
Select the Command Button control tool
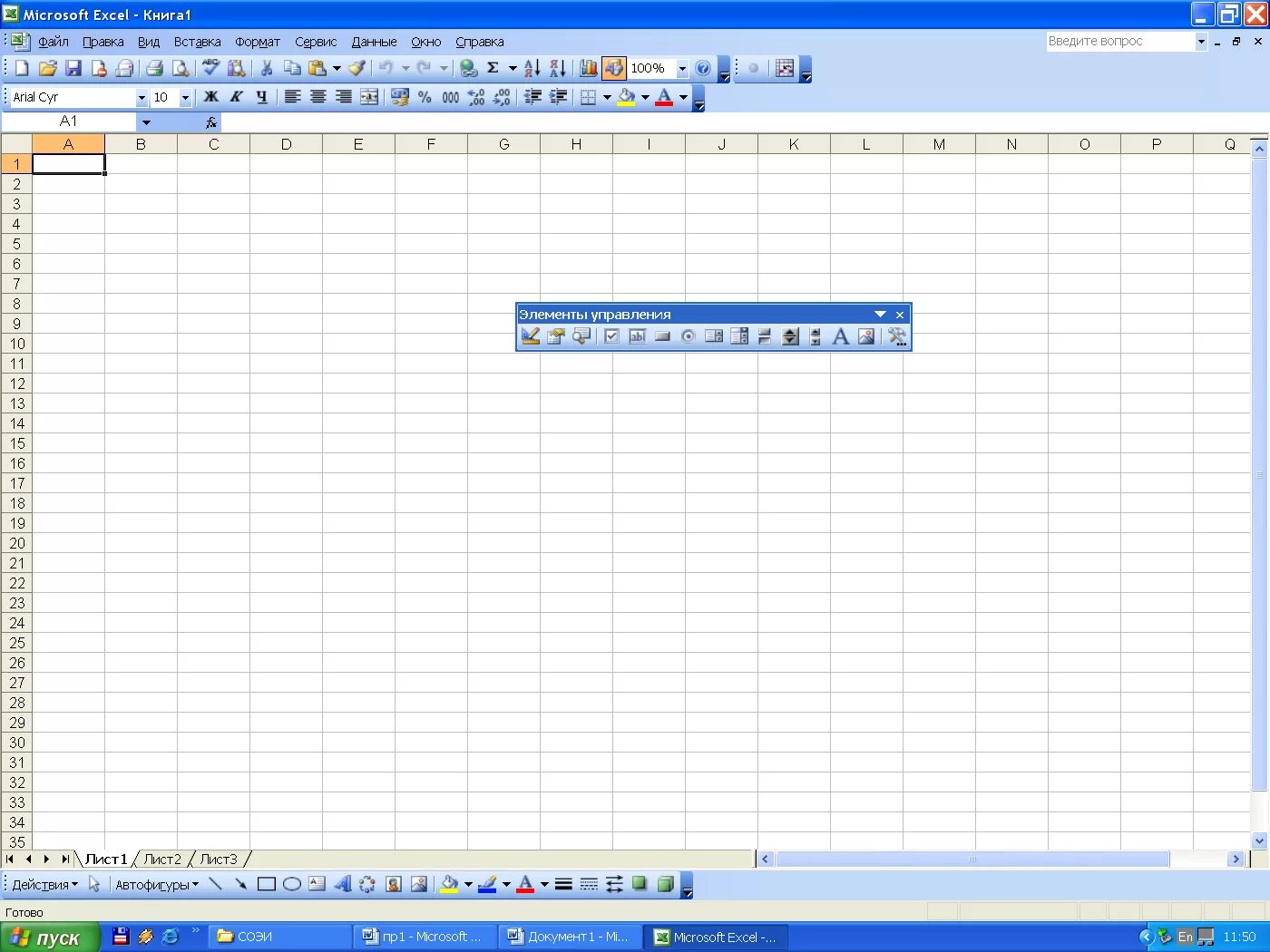(x=663, y=336)
